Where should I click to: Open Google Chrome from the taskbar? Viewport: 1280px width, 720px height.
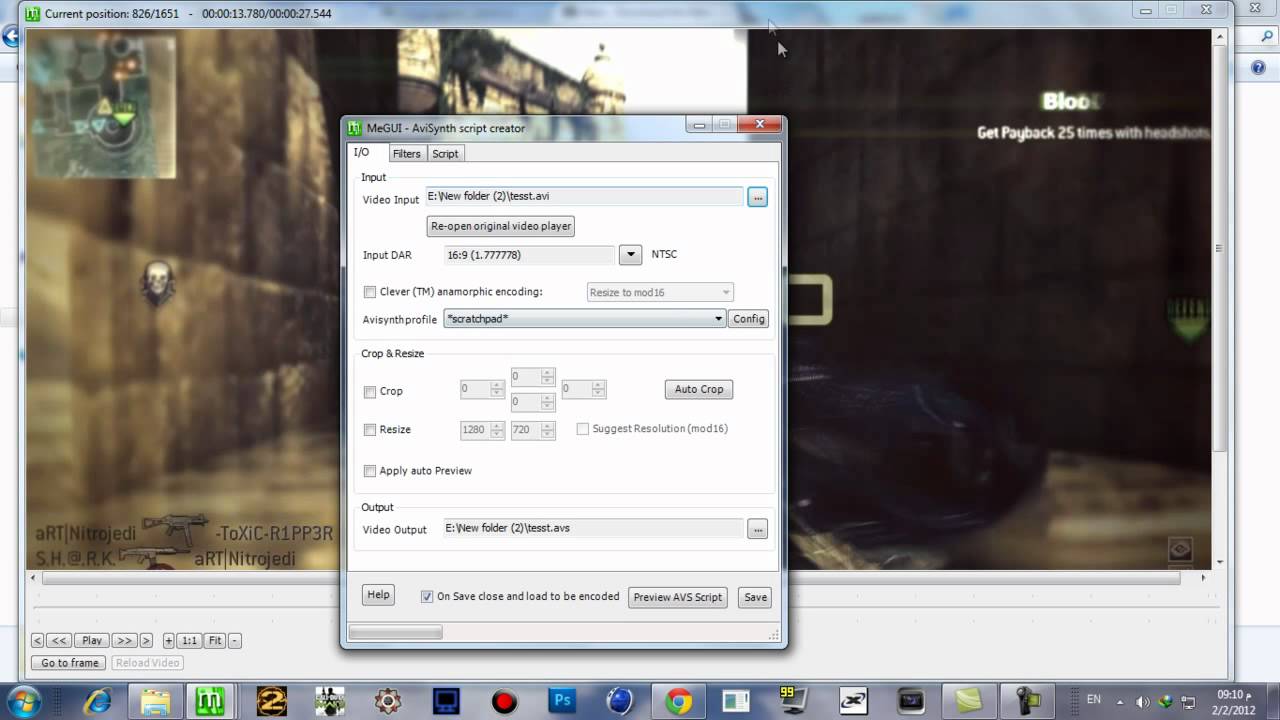point(678,701)
